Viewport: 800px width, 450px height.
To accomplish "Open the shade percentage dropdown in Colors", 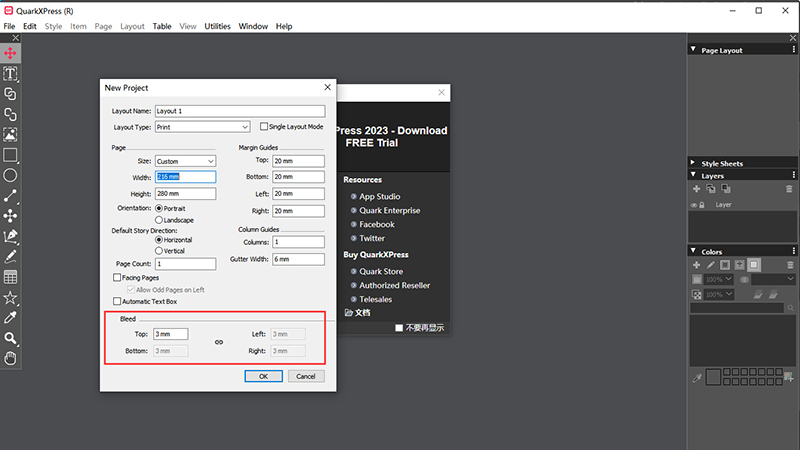I will [x=719, y=279].
